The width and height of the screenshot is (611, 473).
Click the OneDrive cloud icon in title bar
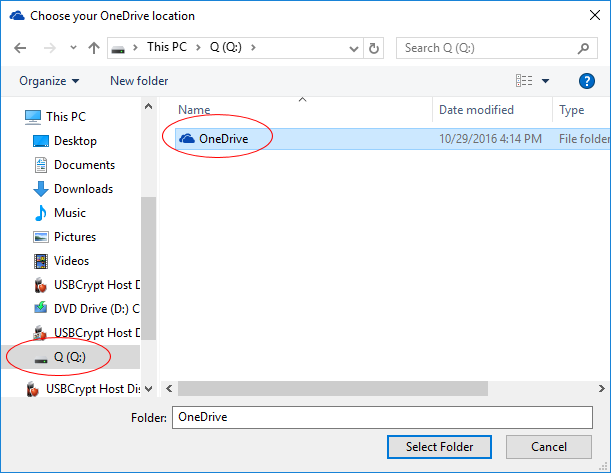coord(17,16)
